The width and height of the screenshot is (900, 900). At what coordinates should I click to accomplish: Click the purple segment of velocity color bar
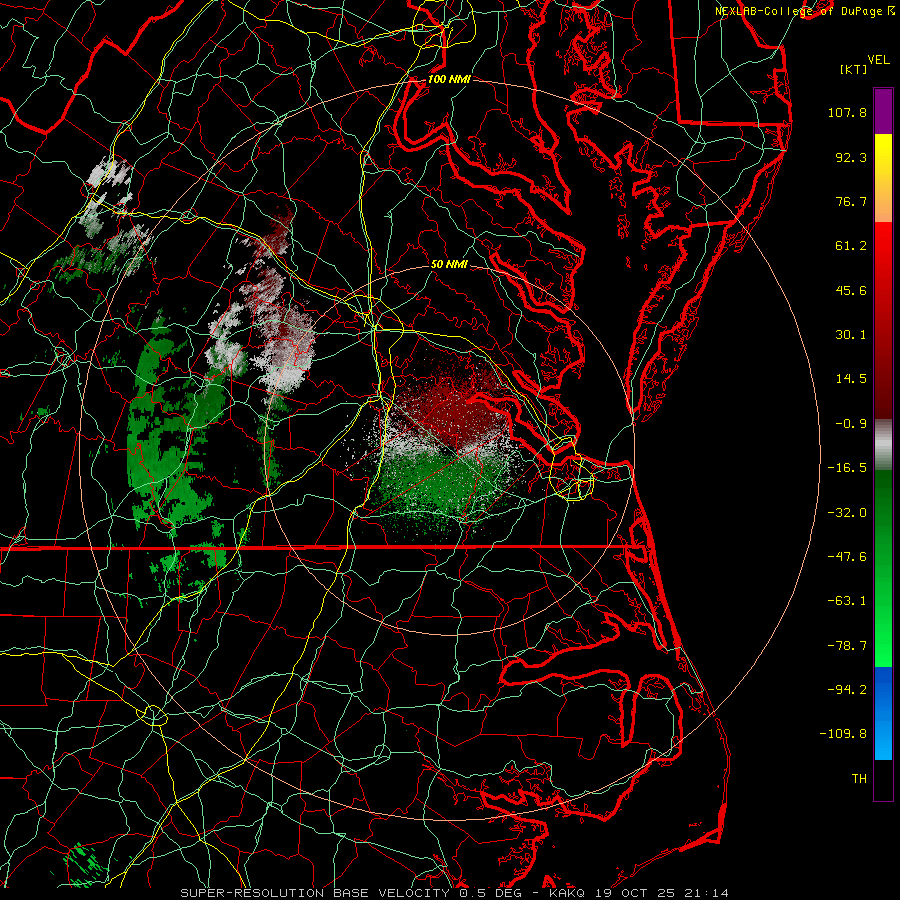(x=883, y=111)
